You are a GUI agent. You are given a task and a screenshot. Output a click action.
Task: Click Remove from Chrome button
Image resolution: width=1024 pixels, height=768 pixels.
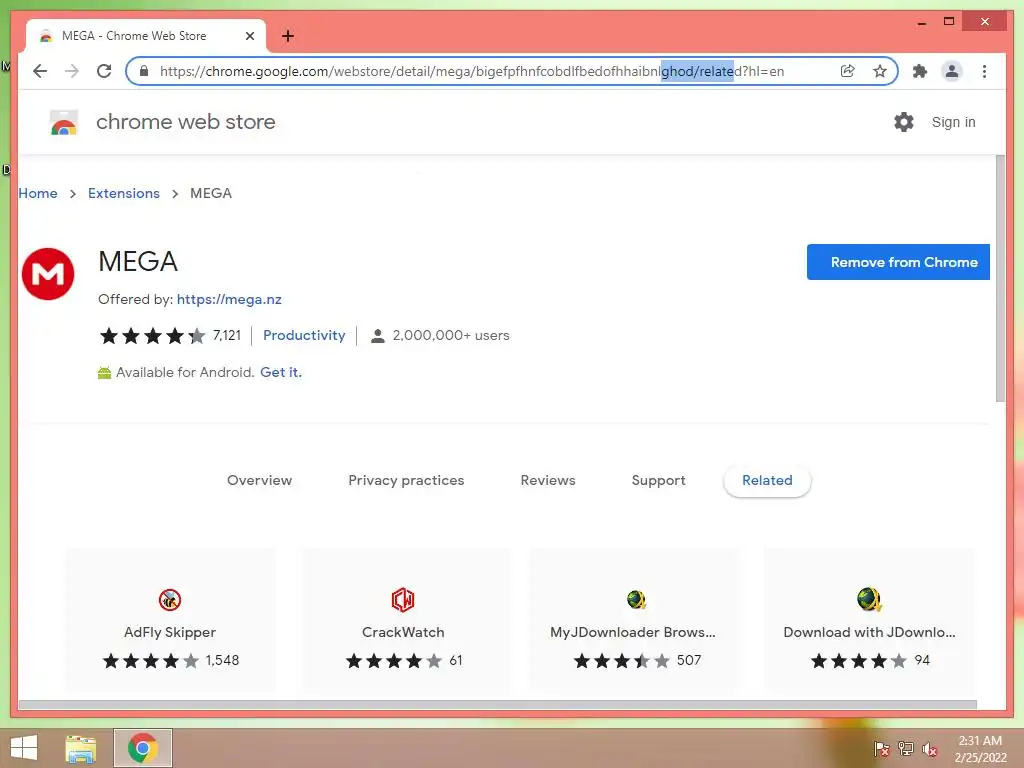point(898,262)
